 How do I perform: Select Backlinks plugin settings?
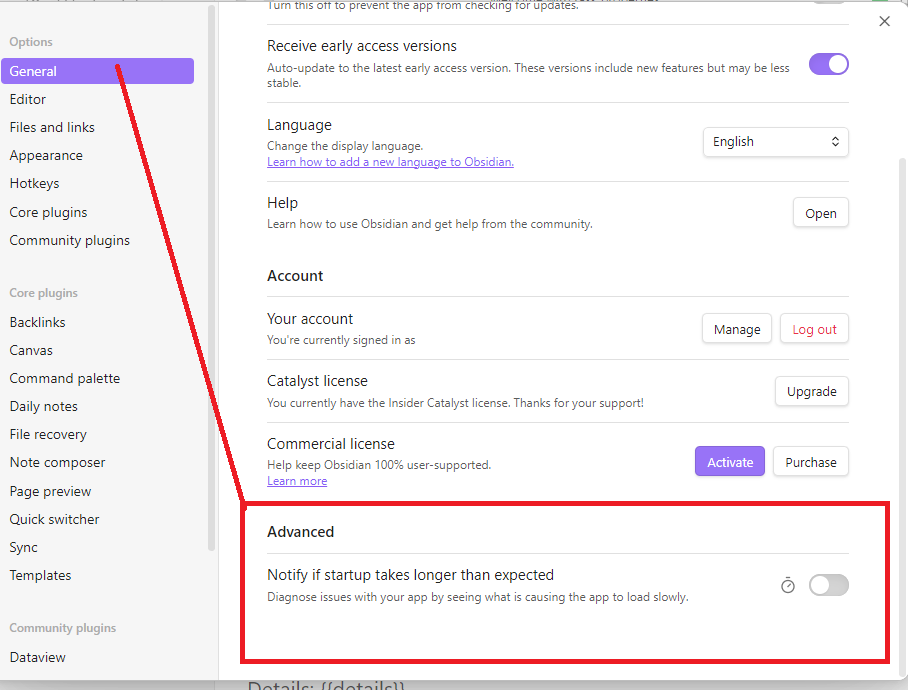(38, 322)
